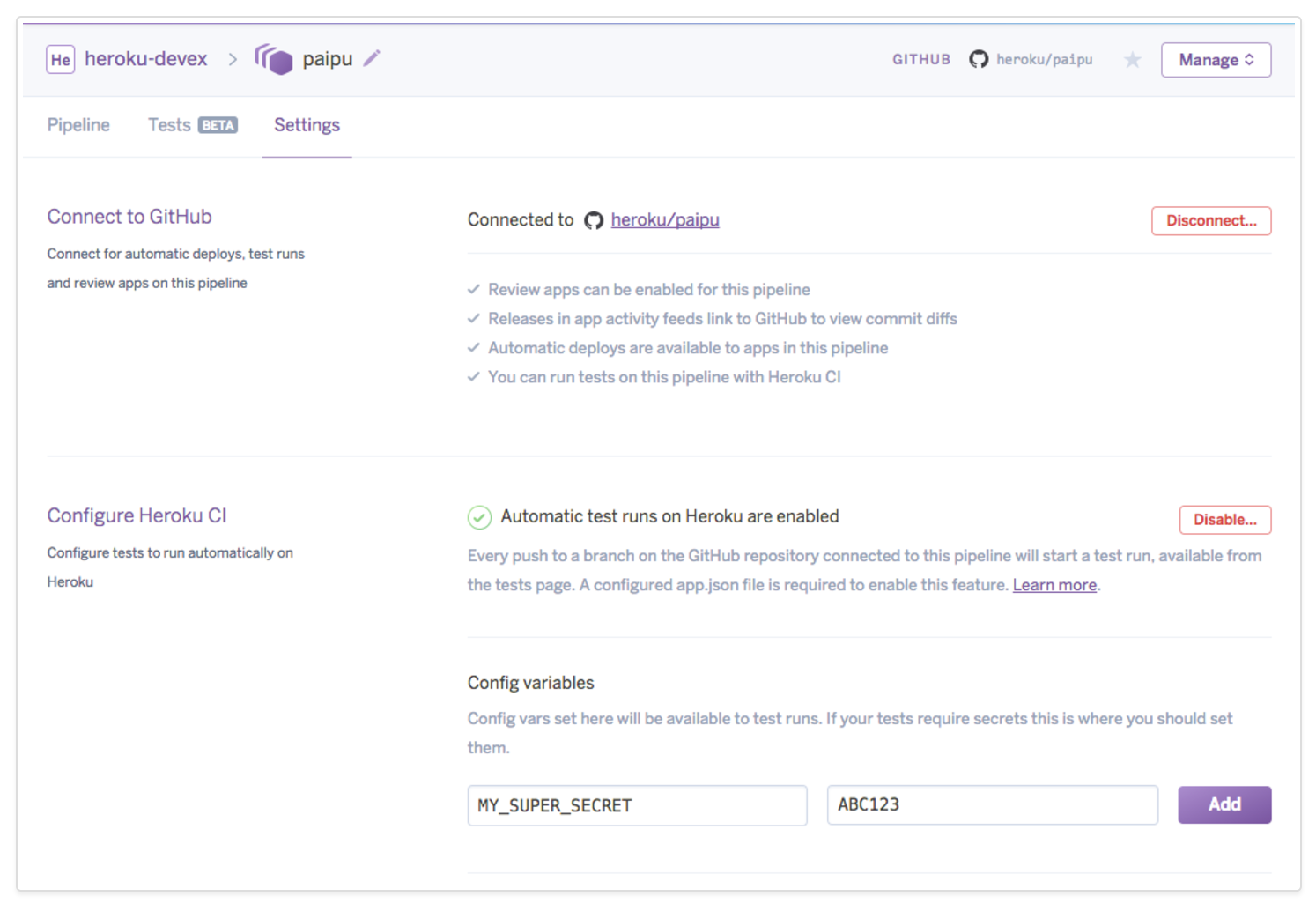Click the Disconnect button

[x=1211, y=220]
